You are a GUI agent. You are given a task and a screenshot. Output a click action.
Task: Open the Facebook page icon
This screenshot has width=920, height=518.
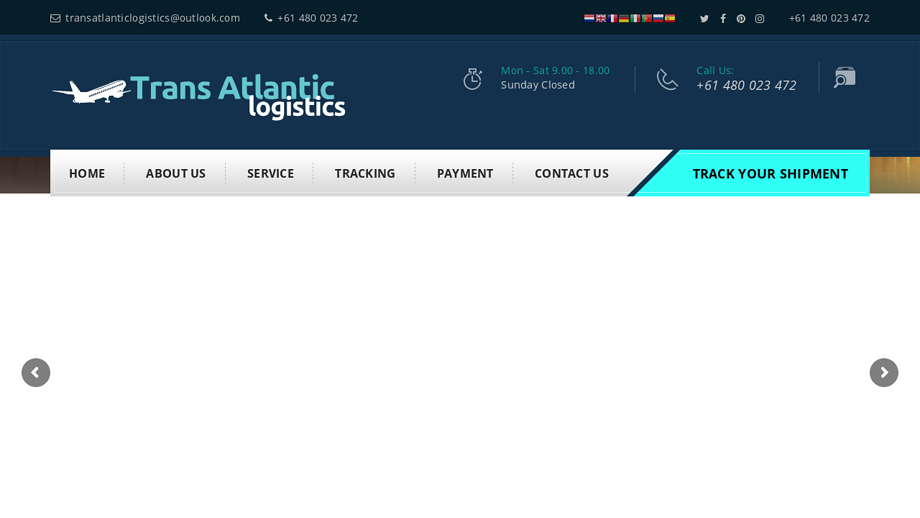[723, 19]
